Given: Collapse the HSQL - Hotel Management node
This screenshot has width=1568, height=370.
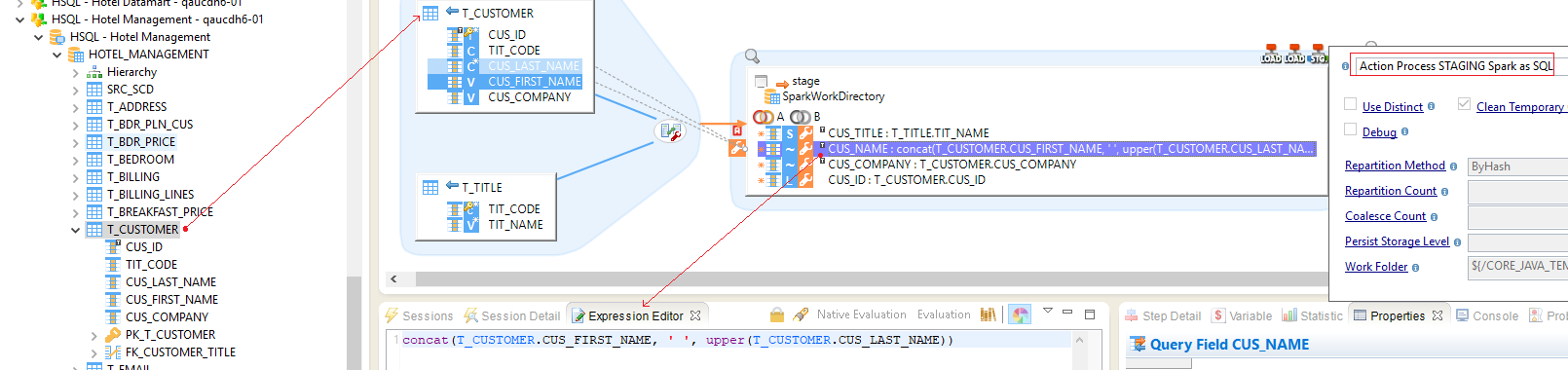Looking at the screenshot, I should tap(38, 38).
